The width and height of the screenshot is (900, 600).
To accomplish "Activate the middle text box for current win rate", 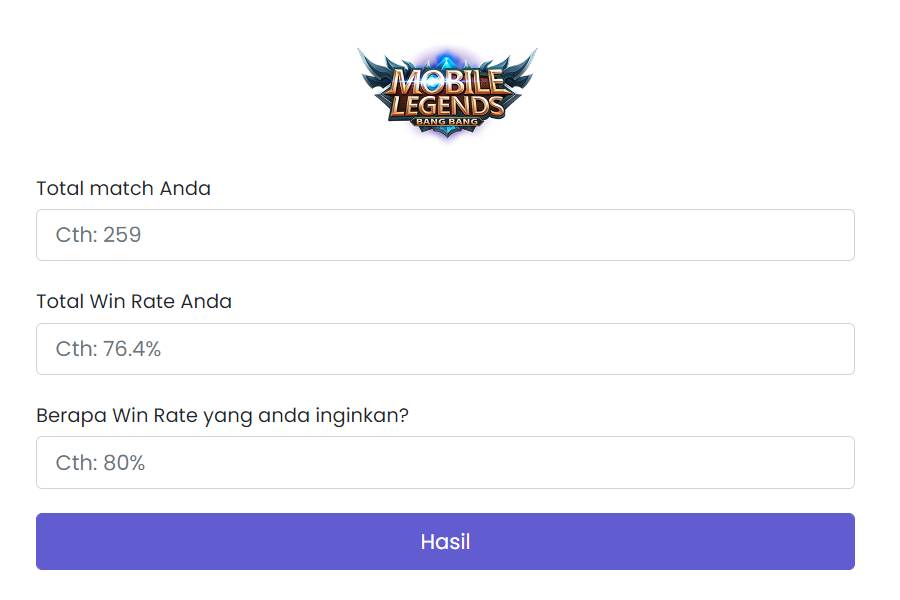I will point(445,349).
